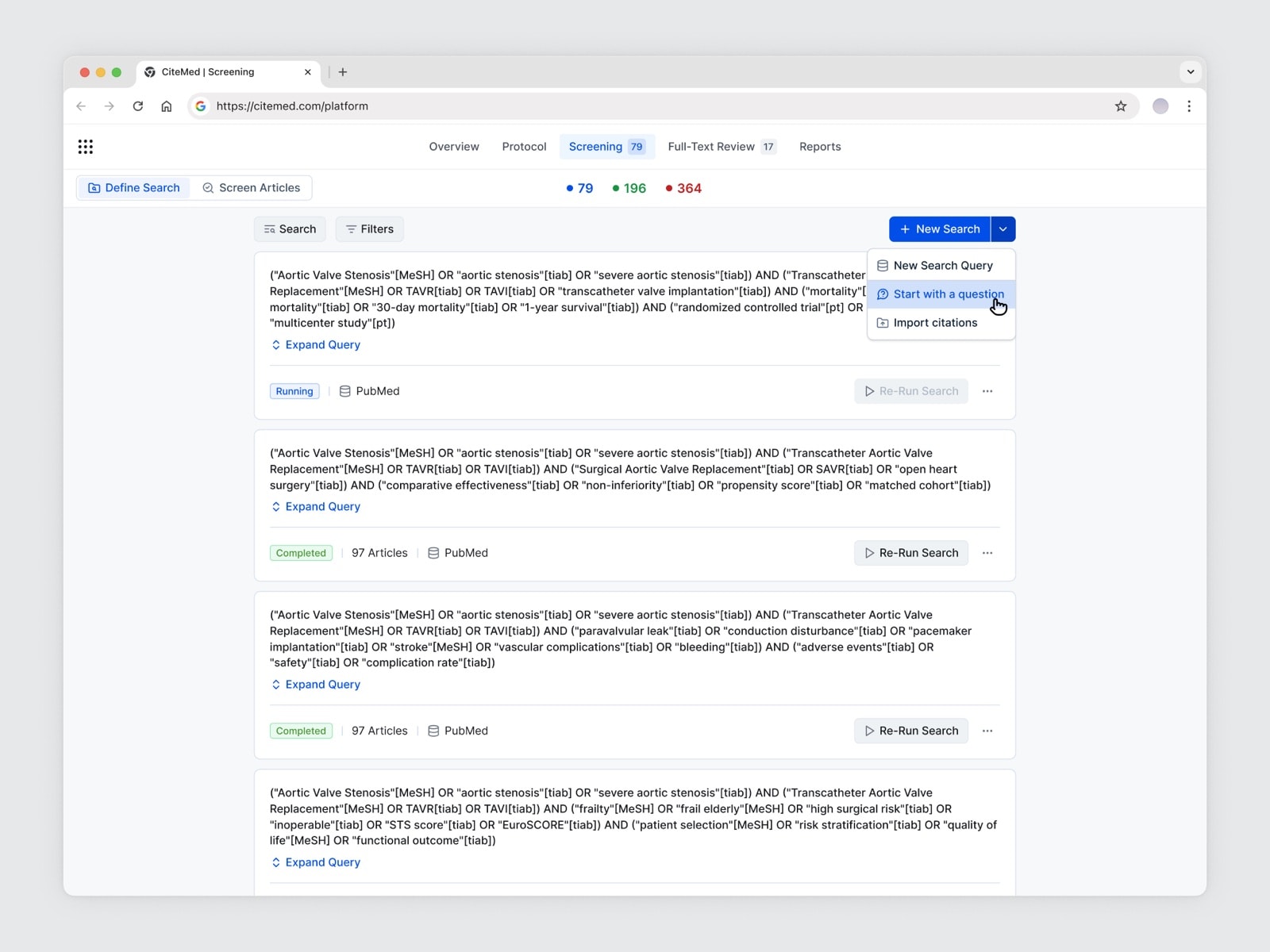This screenshot has width=1270, height=952.
Task: Open browser three-dot menu
Action: (x=1189, y=106)
